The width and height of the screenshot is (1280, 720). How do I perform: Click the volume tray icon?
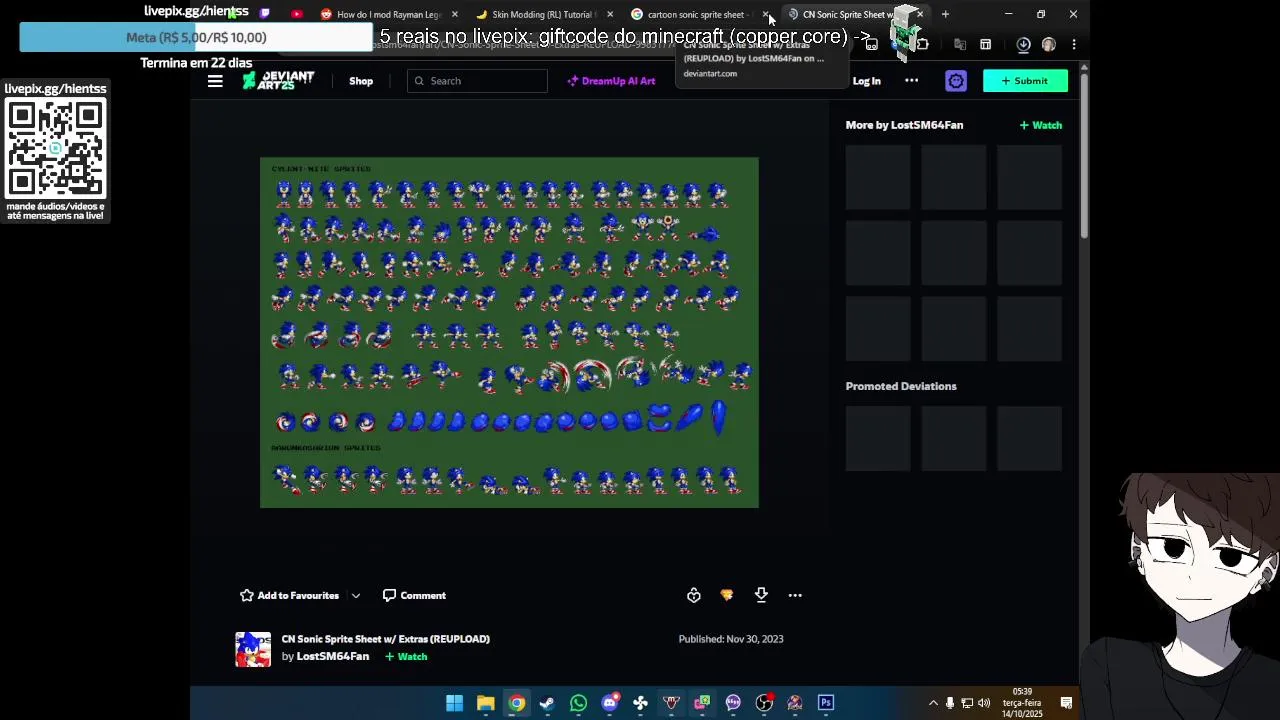pos(984,703)
